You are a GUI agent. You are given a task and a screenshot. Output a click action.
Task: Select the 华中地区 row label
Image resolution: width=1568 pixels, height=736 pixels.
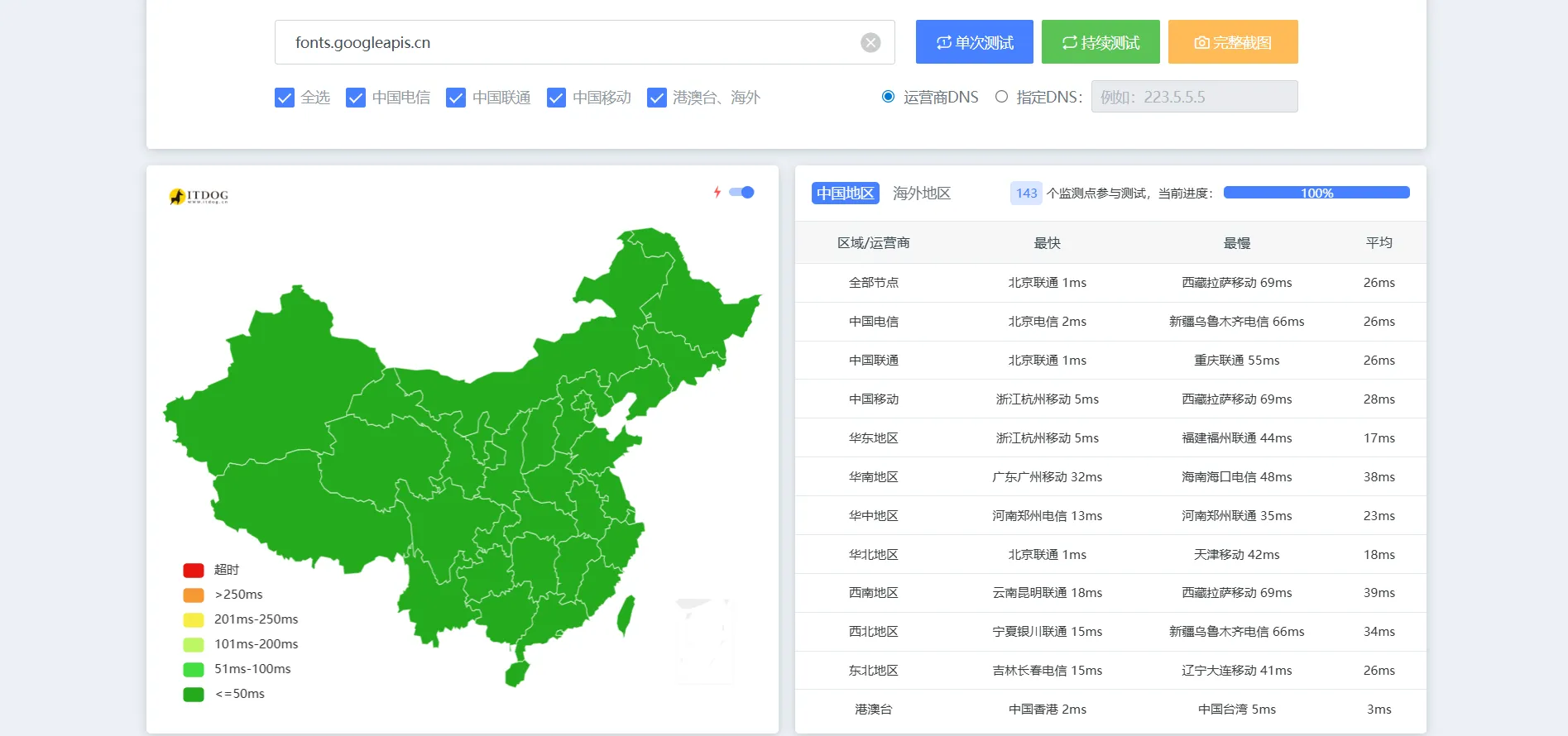(x=874, y=516)
